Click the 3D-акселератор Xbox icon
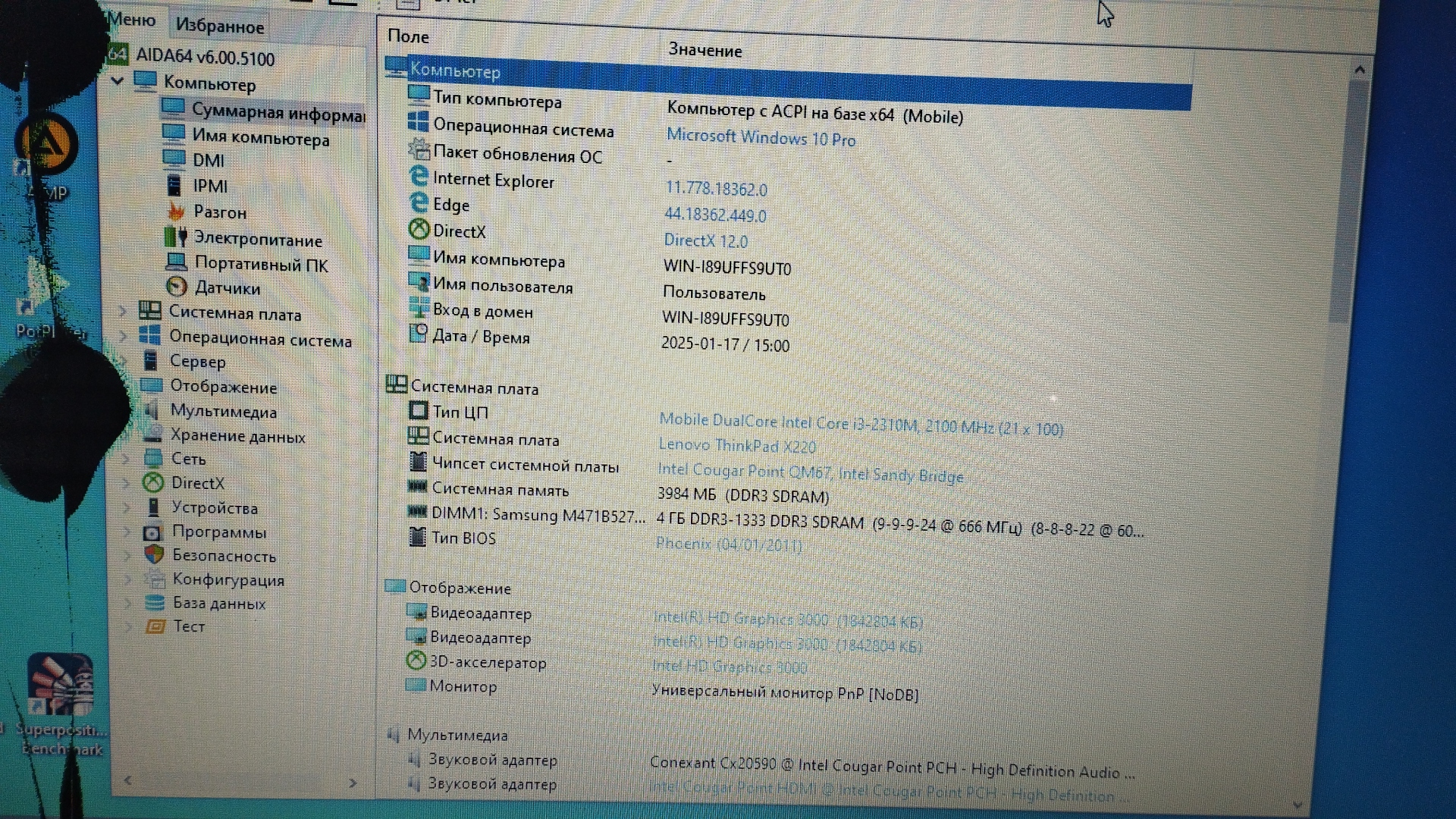The height and width of the screenshot is (819, 1456). coord(416,661)
